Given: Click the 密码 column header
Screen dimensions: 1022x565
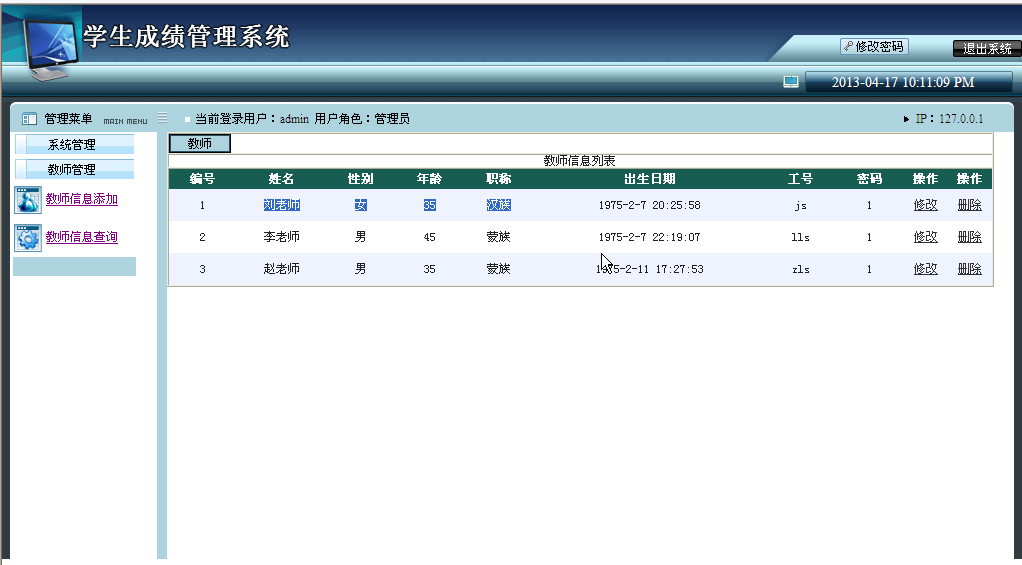Looking at the screenshot, I should coord(869,179).
